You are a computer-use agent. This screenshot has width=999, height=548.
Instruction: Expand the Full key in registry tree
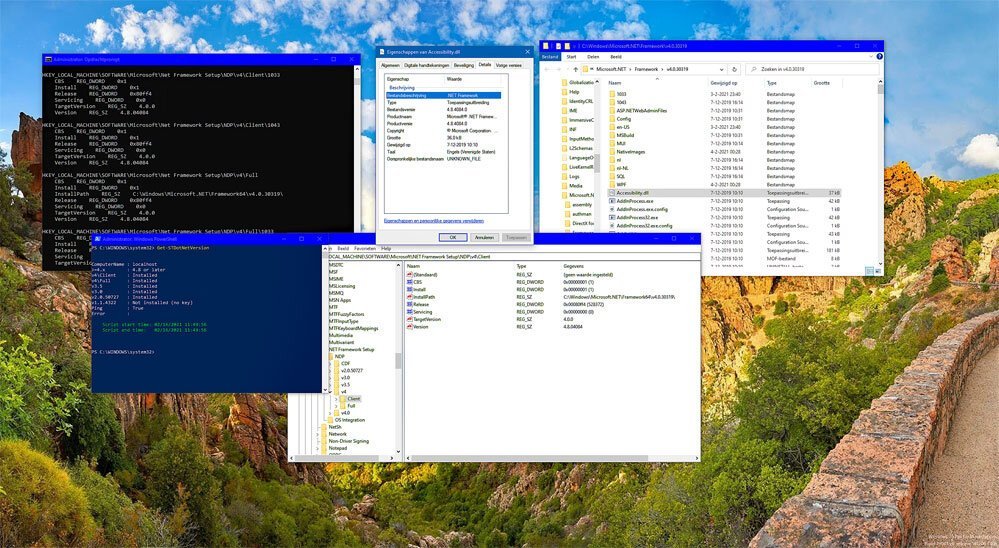click(336, 406)
